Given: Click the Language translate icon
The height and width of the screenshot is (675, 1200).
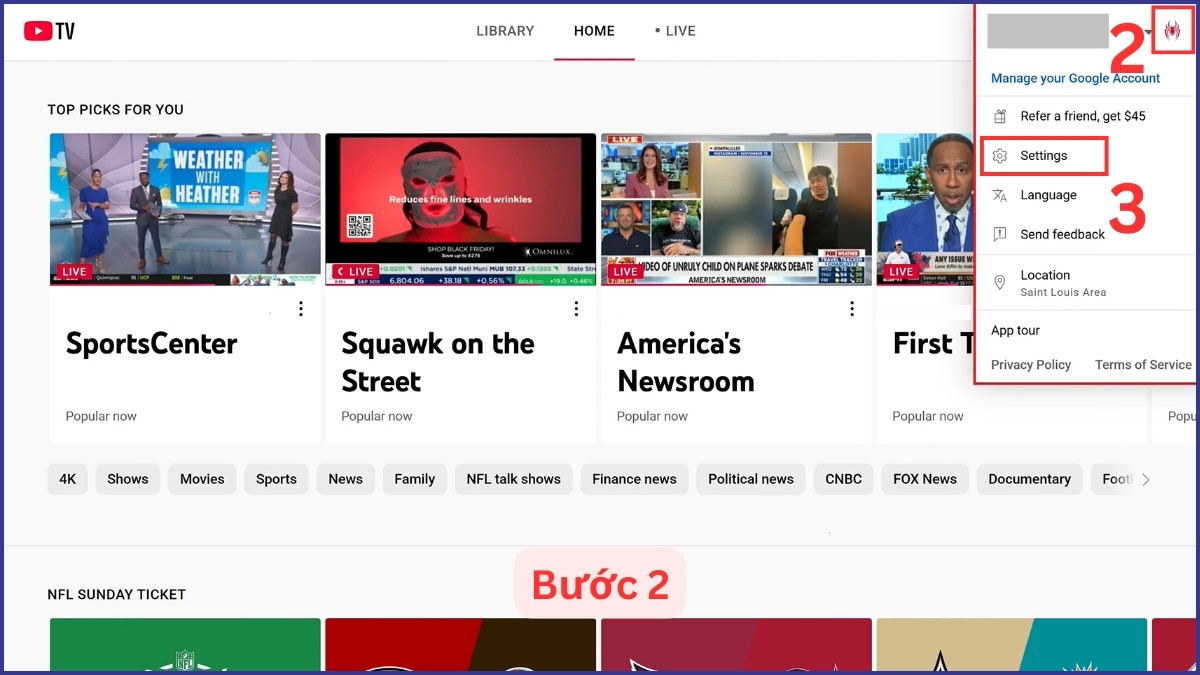Looking at the screenshot, I should click(x=999, y=195).
